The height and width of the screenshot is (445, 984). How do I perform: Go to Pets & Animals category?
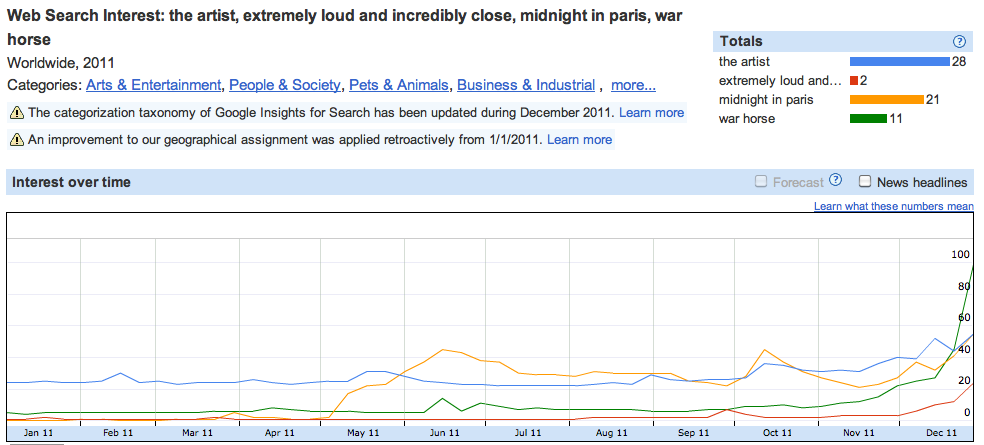point(398,85)
